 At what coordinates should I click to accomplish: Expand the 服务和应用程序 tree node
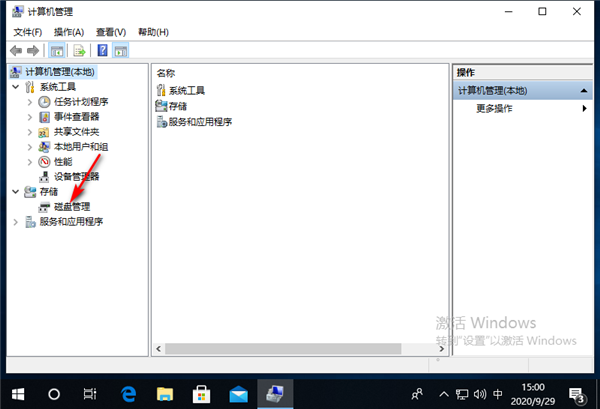(x=16, y=222)
